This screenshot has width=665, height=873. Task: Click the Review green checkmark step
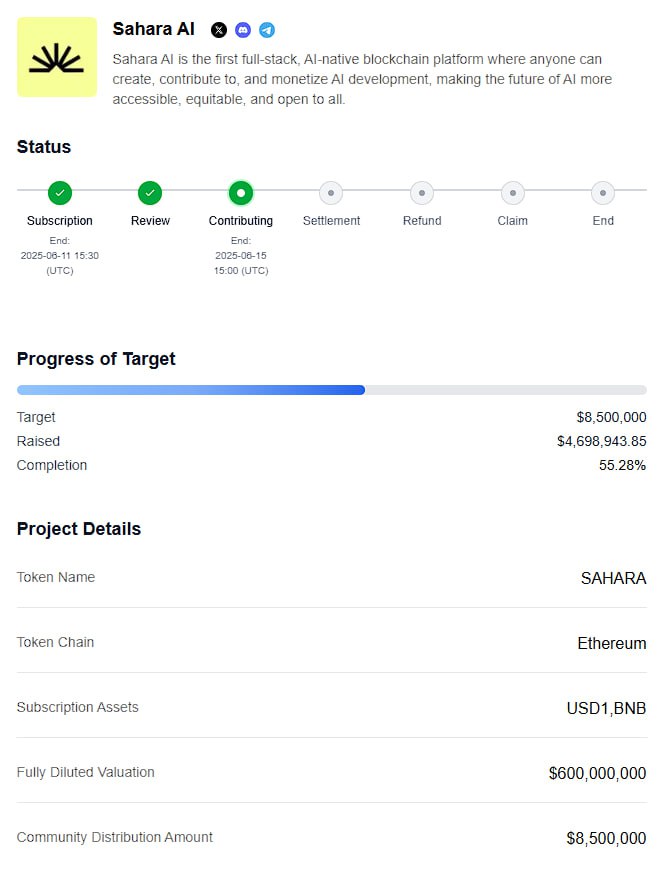[x=150, y=193]
